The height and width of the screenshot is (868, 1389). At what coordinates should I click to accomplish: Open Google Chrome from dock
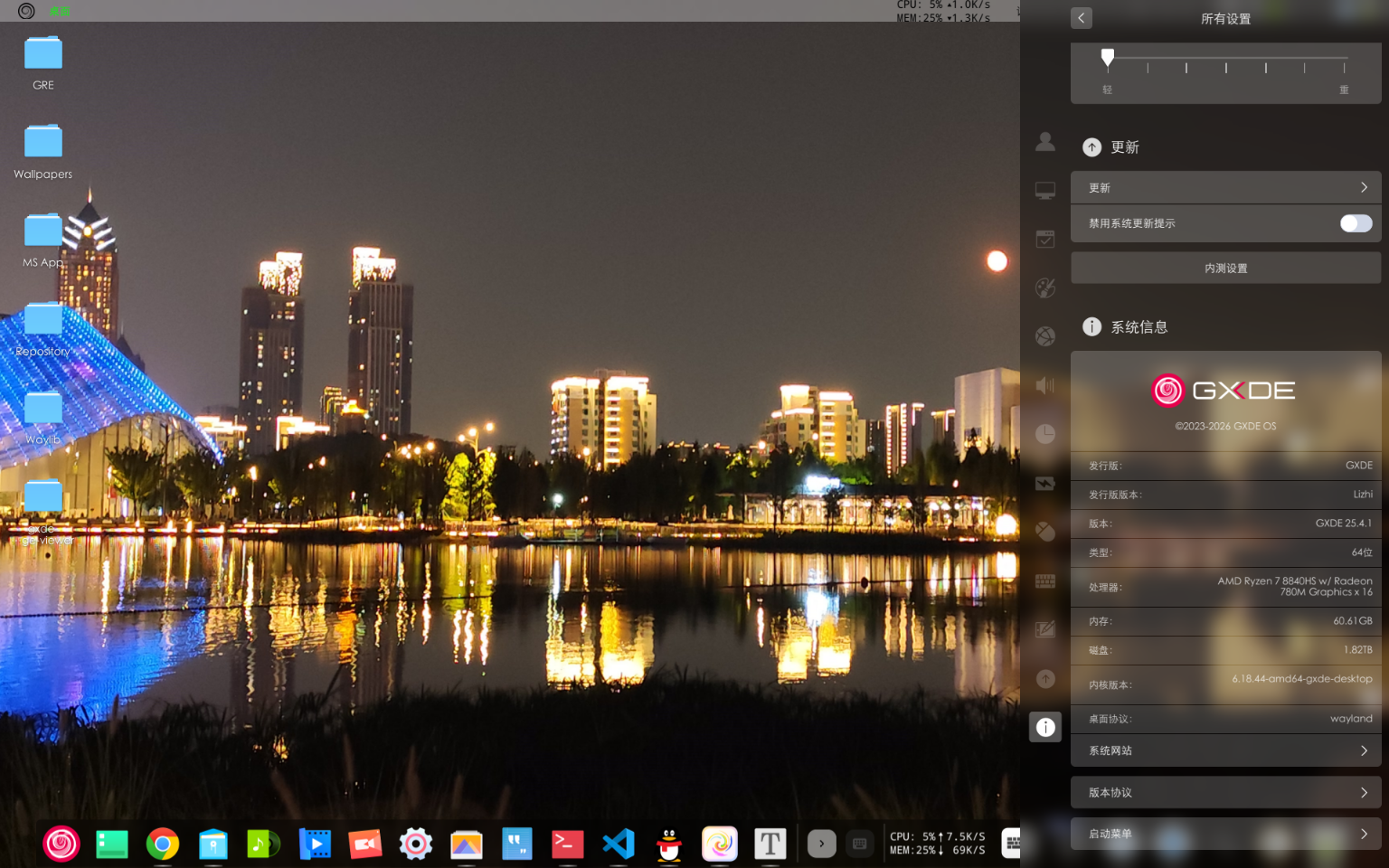click(x=163, y=844)
